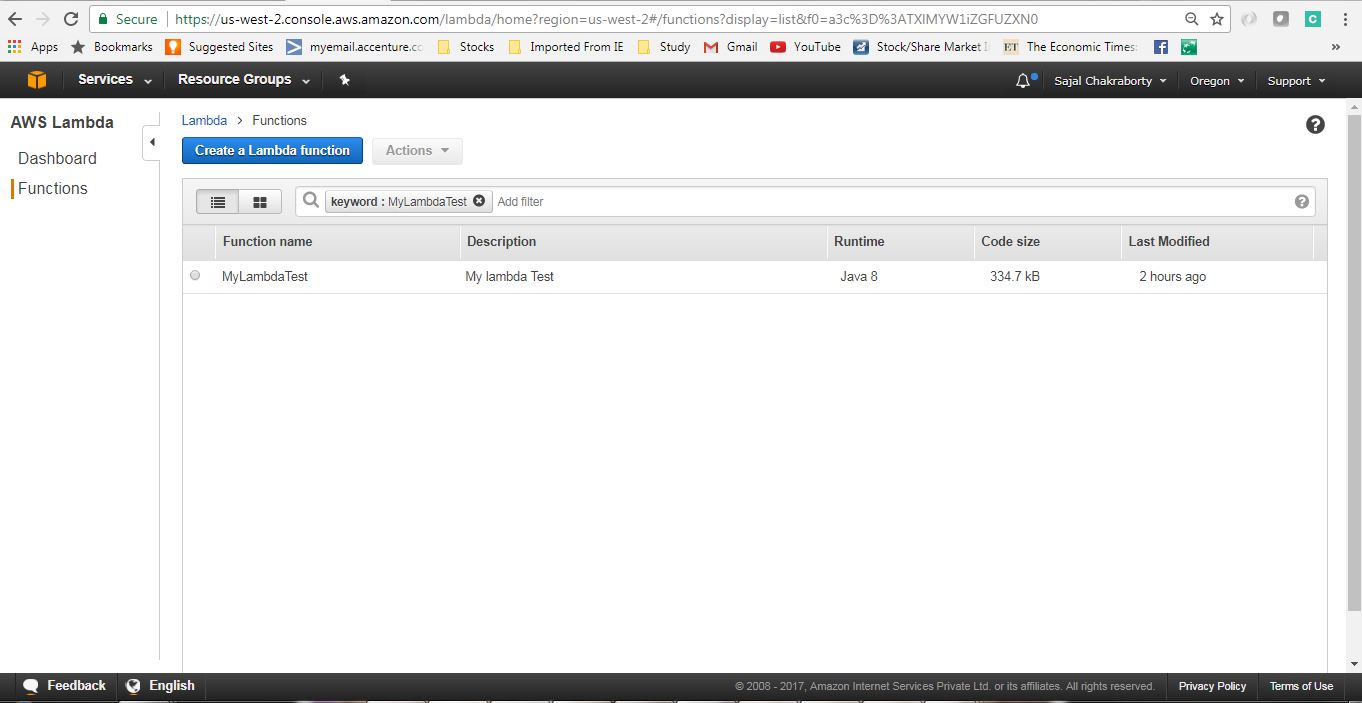Open Dashboard in the Lambda sidebar

(x=57, y=158)
